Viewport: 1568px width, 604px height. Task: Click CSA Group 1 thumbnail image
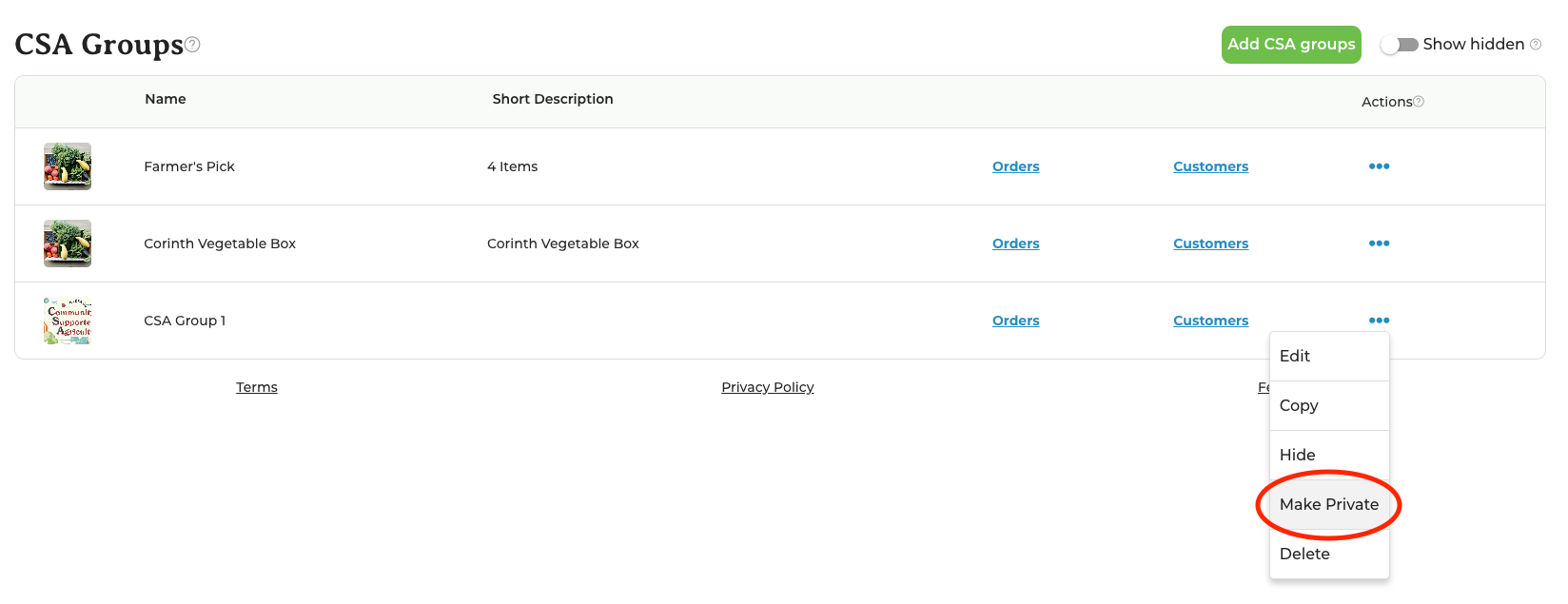tap(68, 321)
